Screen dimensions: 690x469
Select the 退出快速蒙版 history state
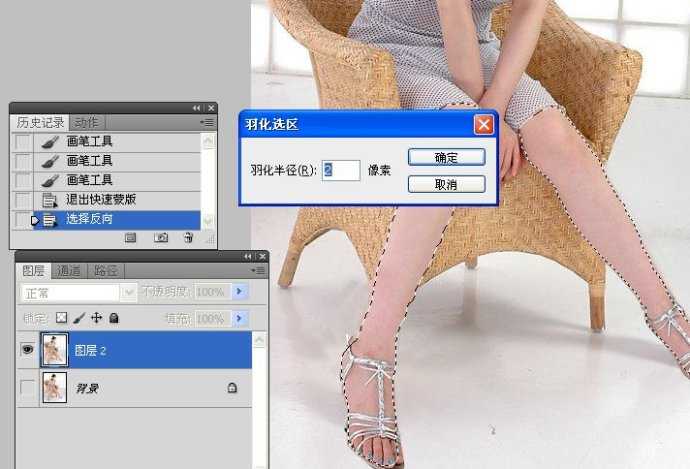[x=117, y=200]
